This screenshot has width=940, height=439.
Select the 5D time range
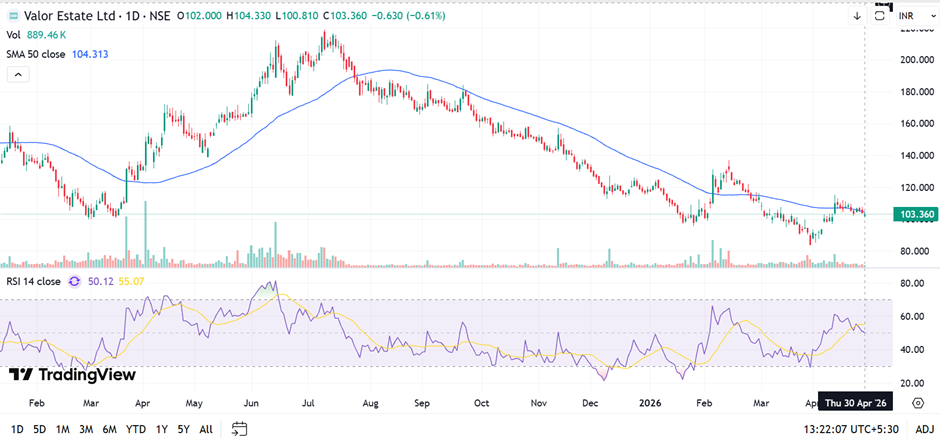(39, 429)
